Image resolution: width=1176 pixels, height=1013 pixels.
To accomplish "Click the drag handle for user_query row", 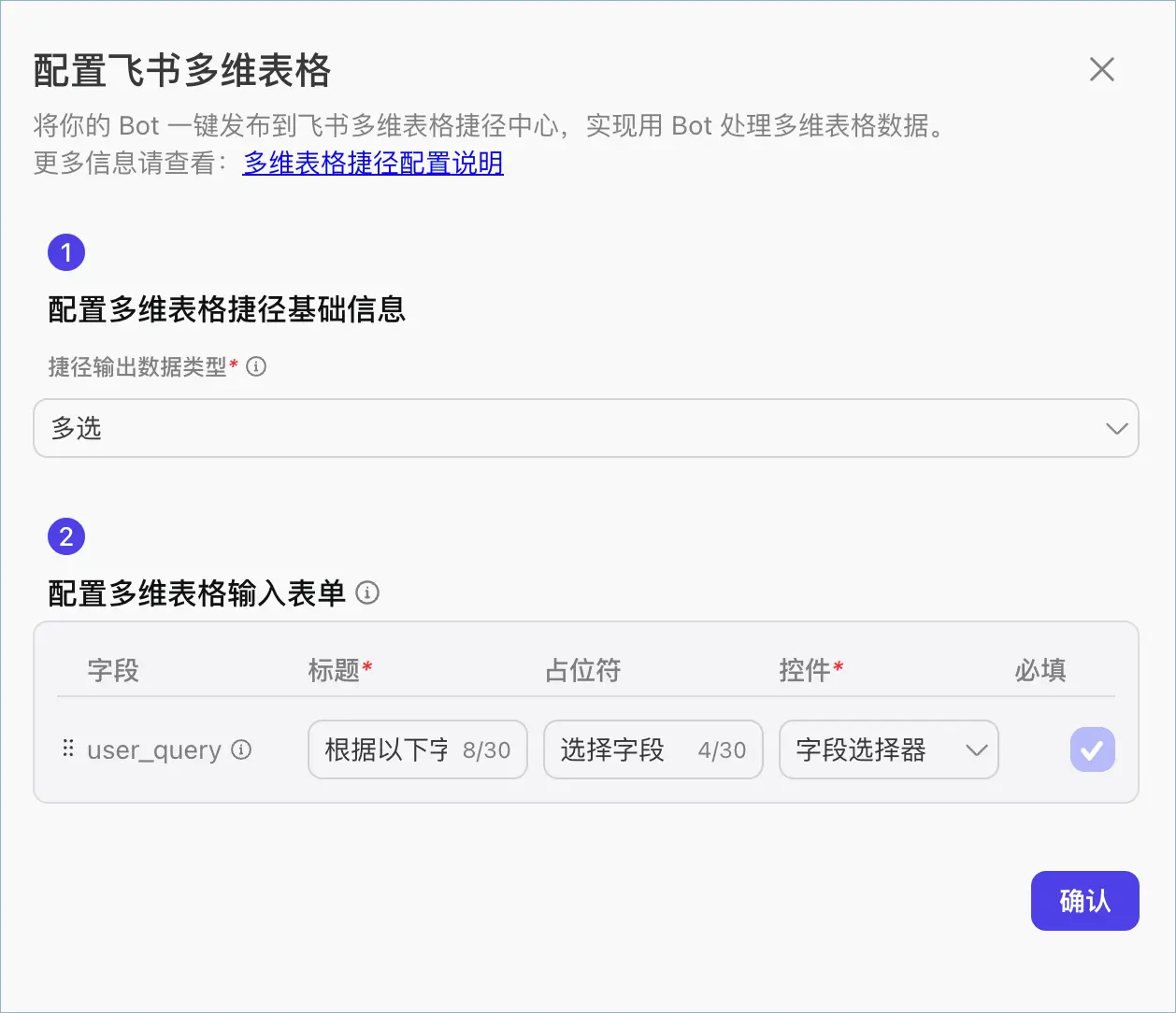I will coord(67,749).
